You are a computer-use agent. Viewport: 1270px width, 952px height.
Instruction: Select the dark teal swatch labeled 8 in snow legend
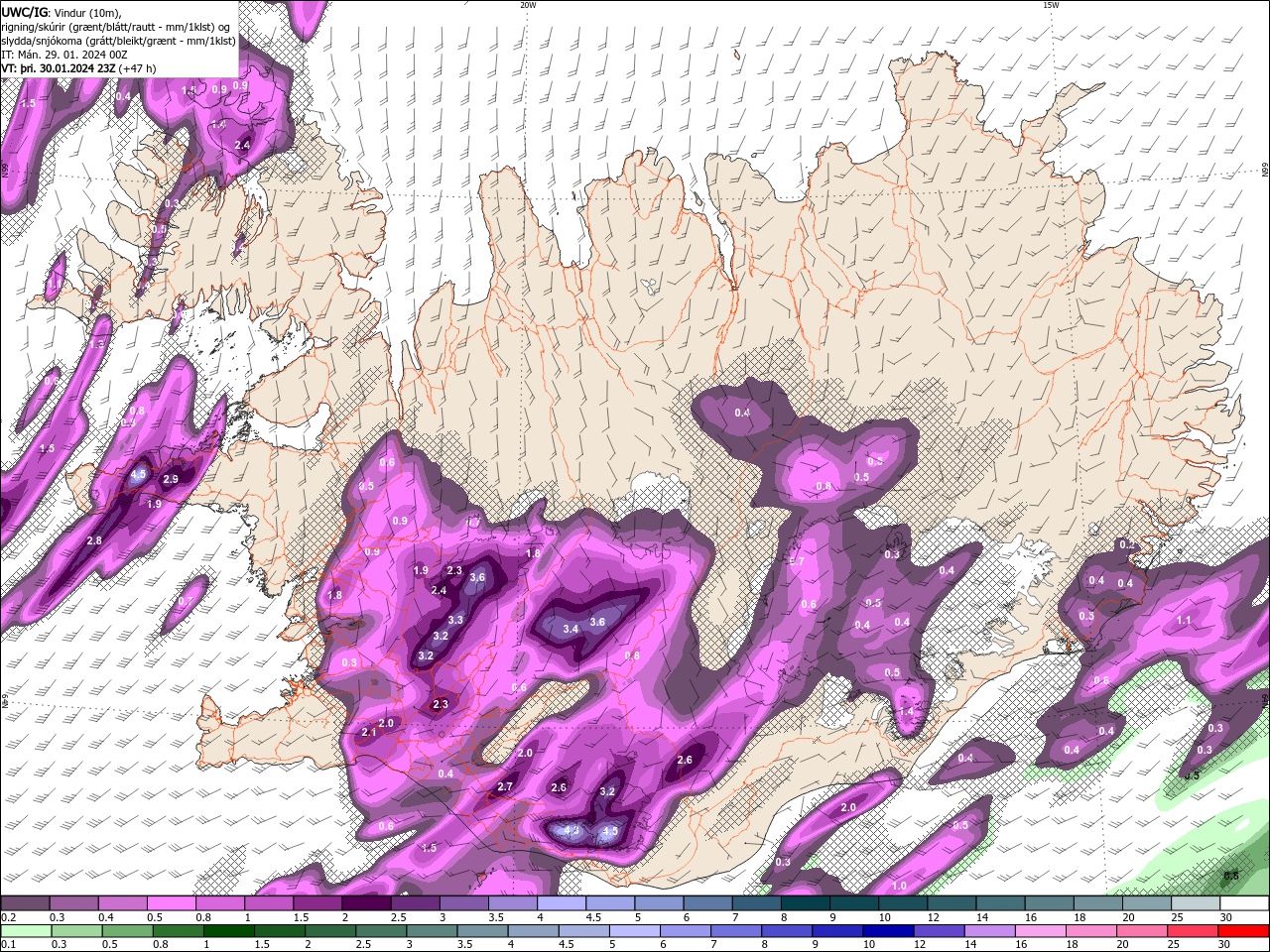pyautogui.click(x=805, y=903)
